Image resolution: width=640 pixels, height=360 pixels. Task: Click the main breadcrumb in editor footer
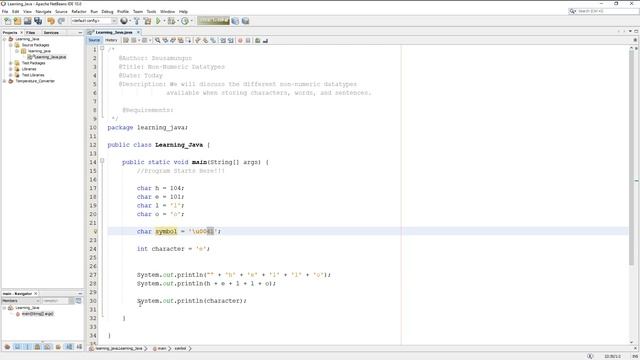tap(162, 349)
